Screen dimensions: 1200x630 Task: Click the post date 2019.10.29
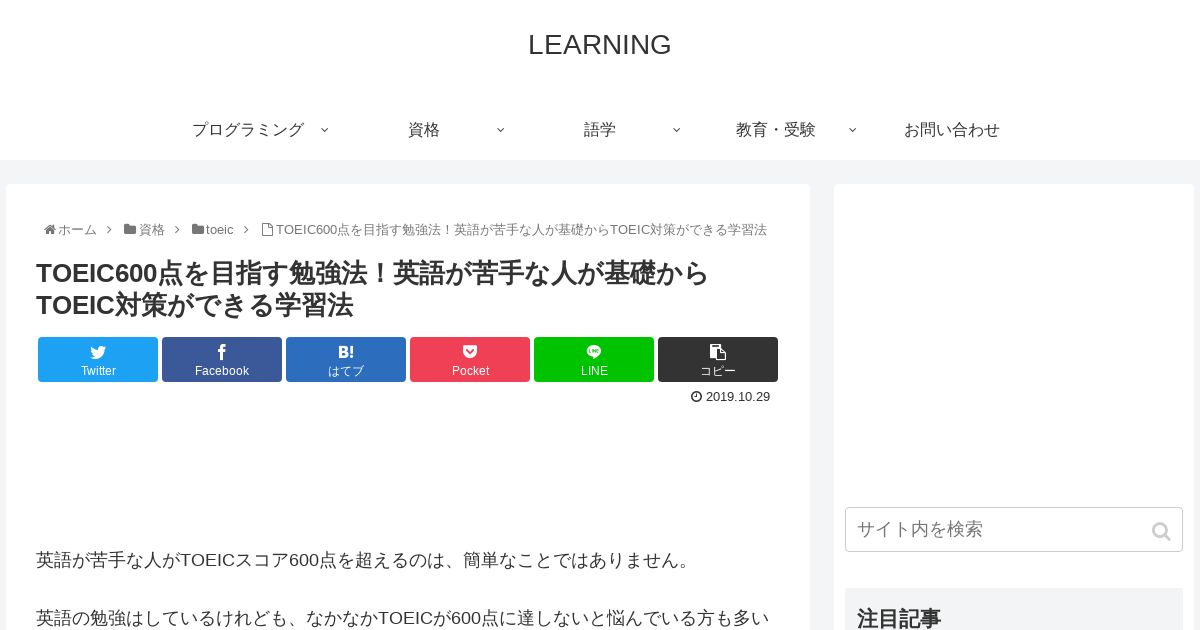pyautogui.click(x=738, y=397)
